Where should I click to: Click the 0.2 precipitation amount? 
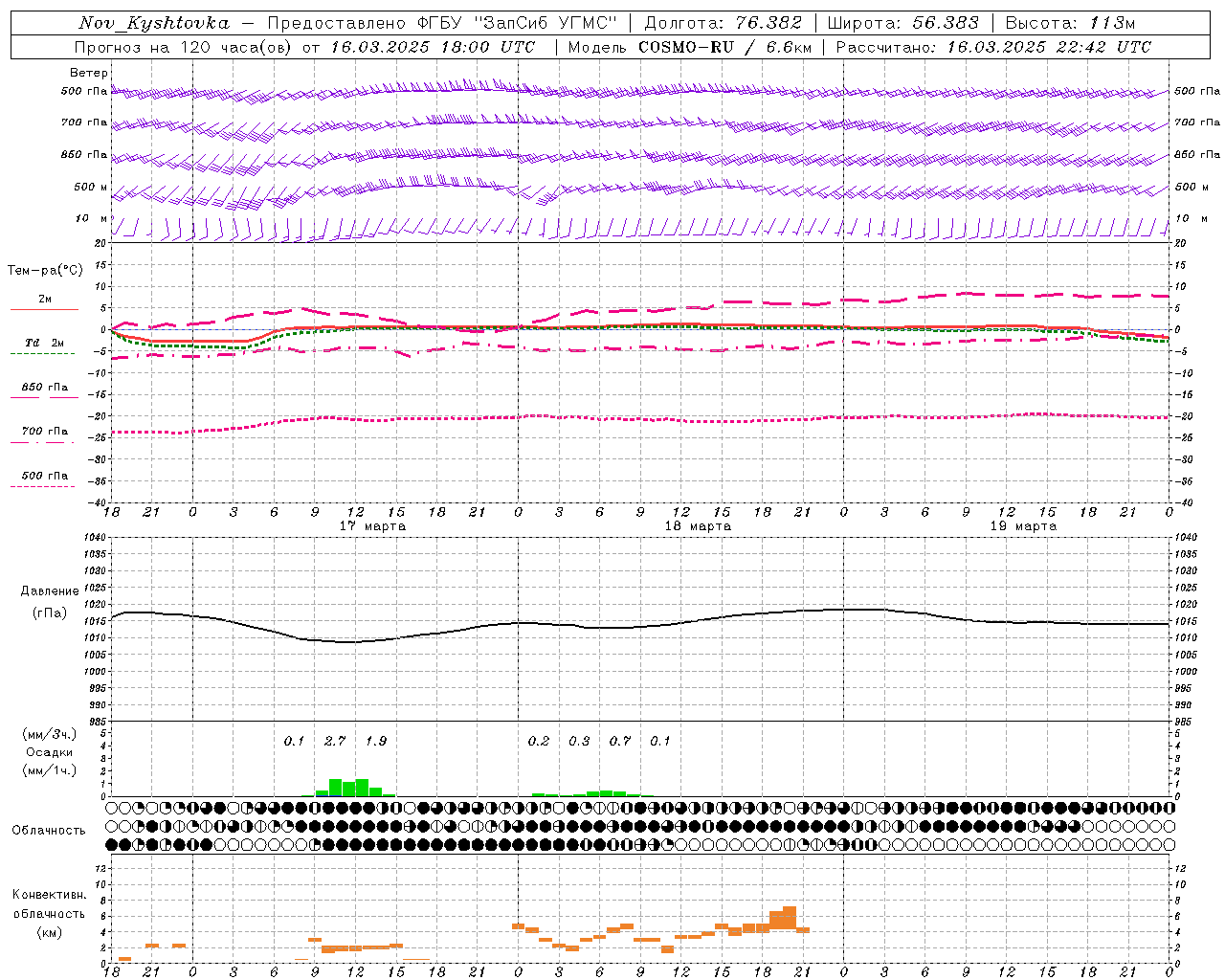[x=539, y=742]
